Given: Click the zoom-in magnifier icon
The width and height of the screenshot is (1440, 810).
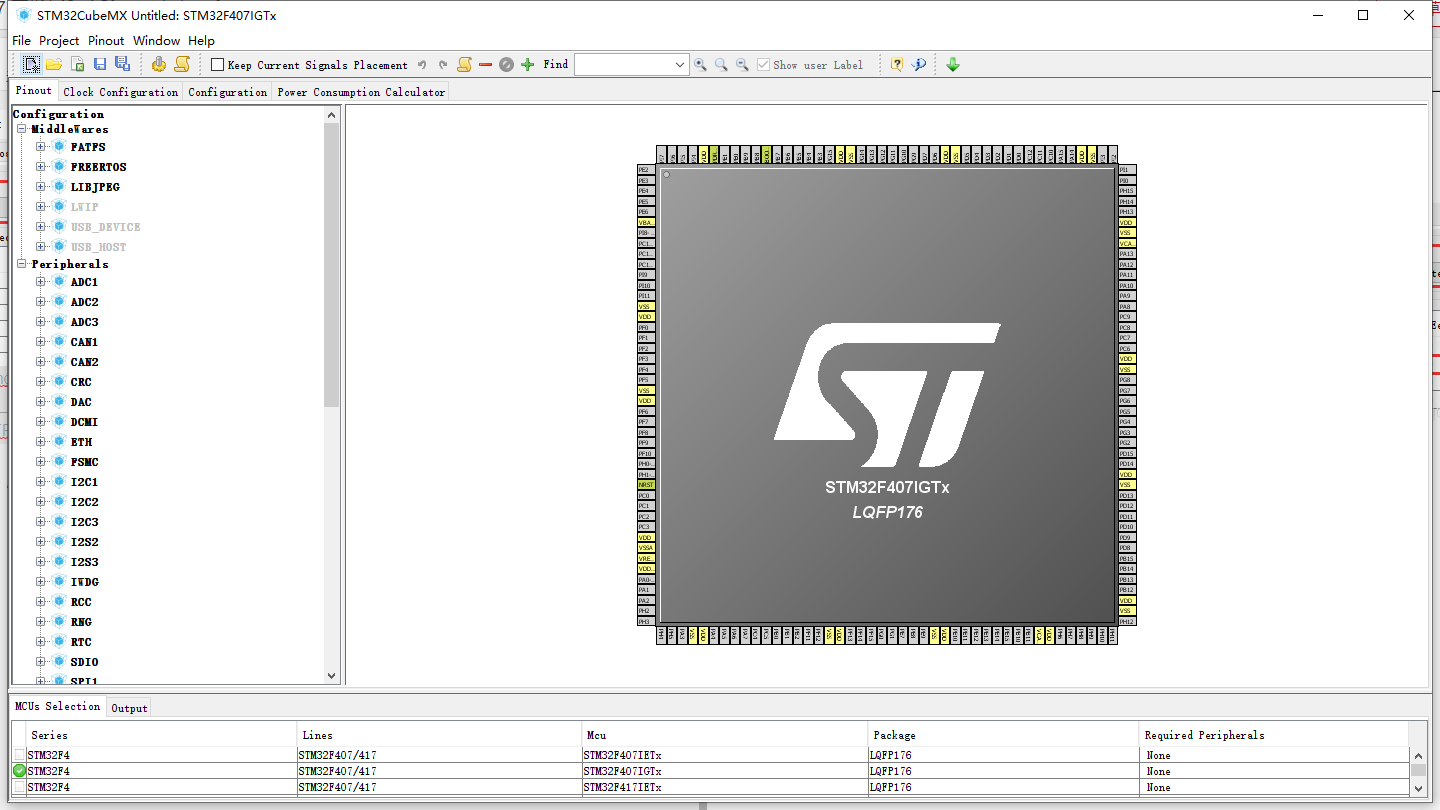Looking at the screenshot, I should [x=700, y=64].
